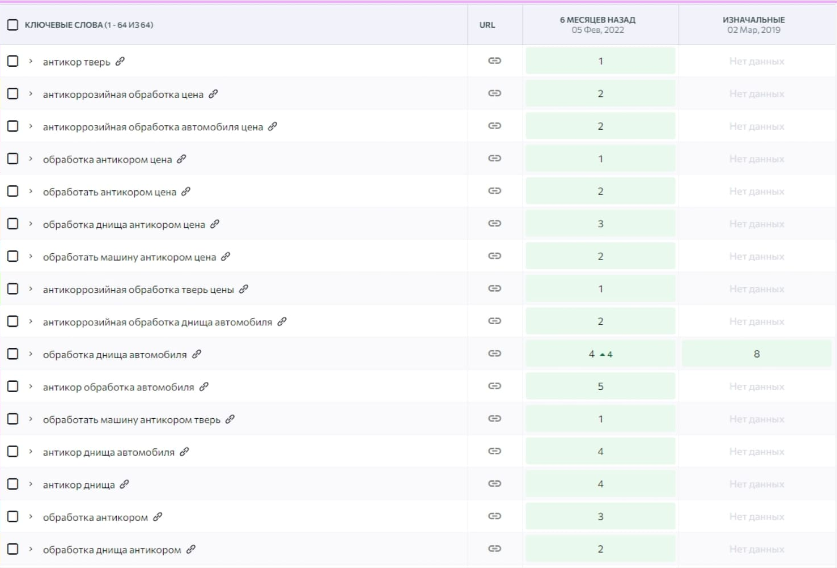Click the small chain icon after обработка днища автомобиля
The width and height of the screenshot is (837, 568).
[x=196, y=354]
